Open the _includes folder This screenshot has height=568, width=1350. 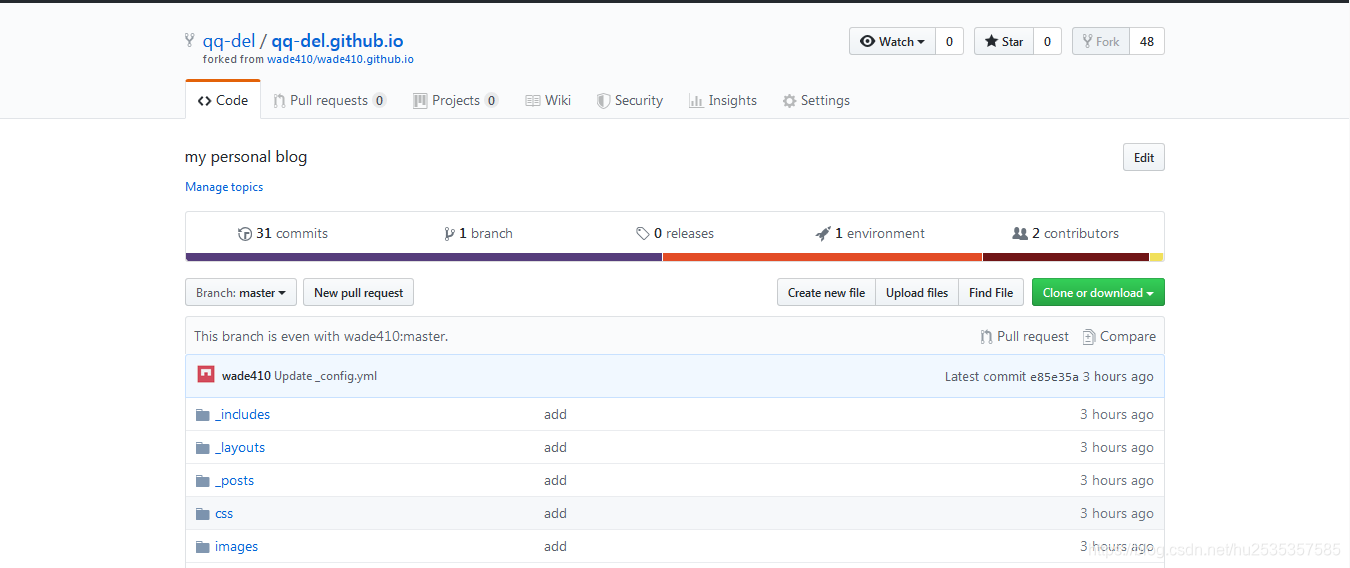coord(242,415)
